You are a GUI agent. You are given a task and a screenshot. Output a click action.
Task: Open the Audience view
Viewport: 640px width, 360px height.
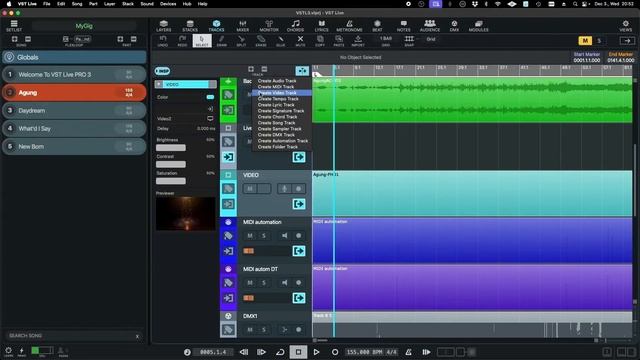(430, 26)
